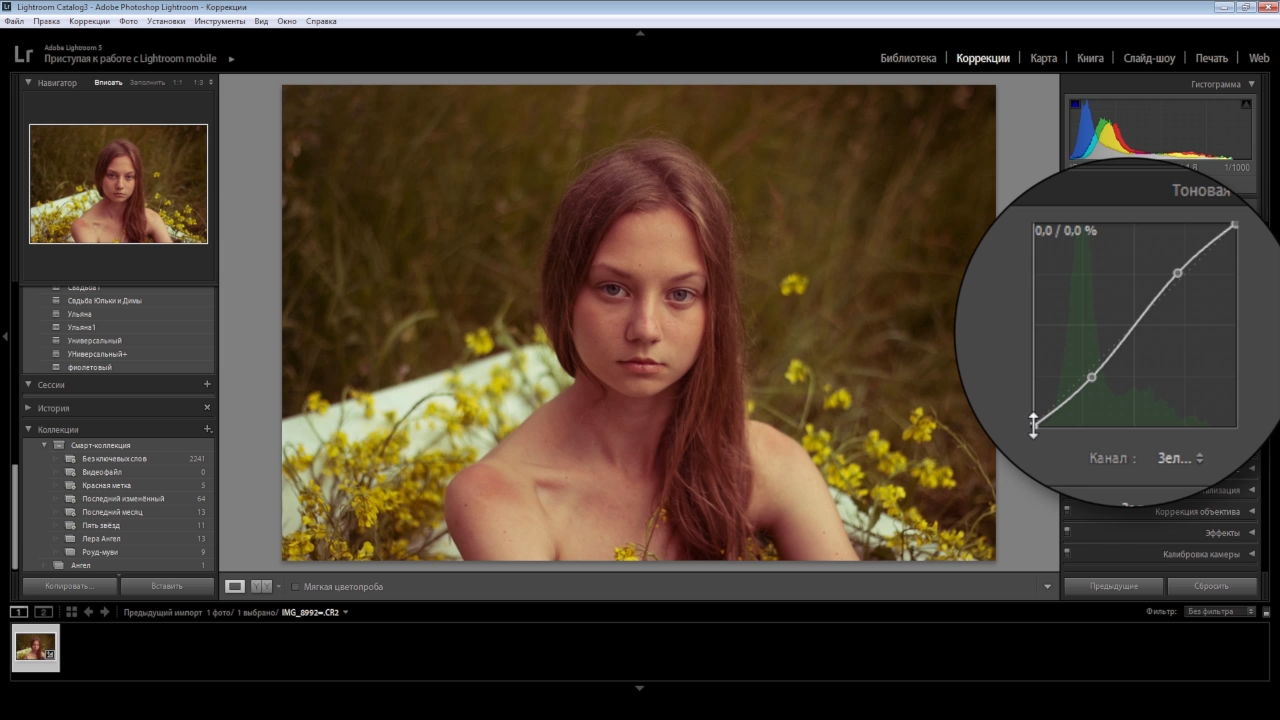Select the filmstrip photo thumbnail
Screen dimensions: 1280x720
(35, 647)
